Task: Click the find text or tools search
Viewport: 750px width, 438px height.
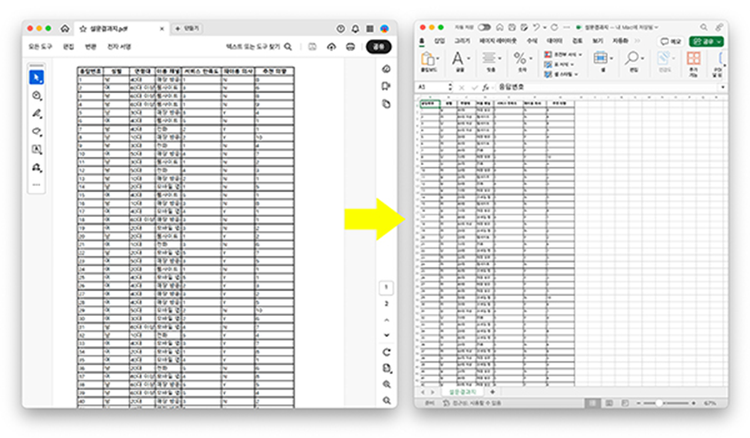Action: pos(259,47)
